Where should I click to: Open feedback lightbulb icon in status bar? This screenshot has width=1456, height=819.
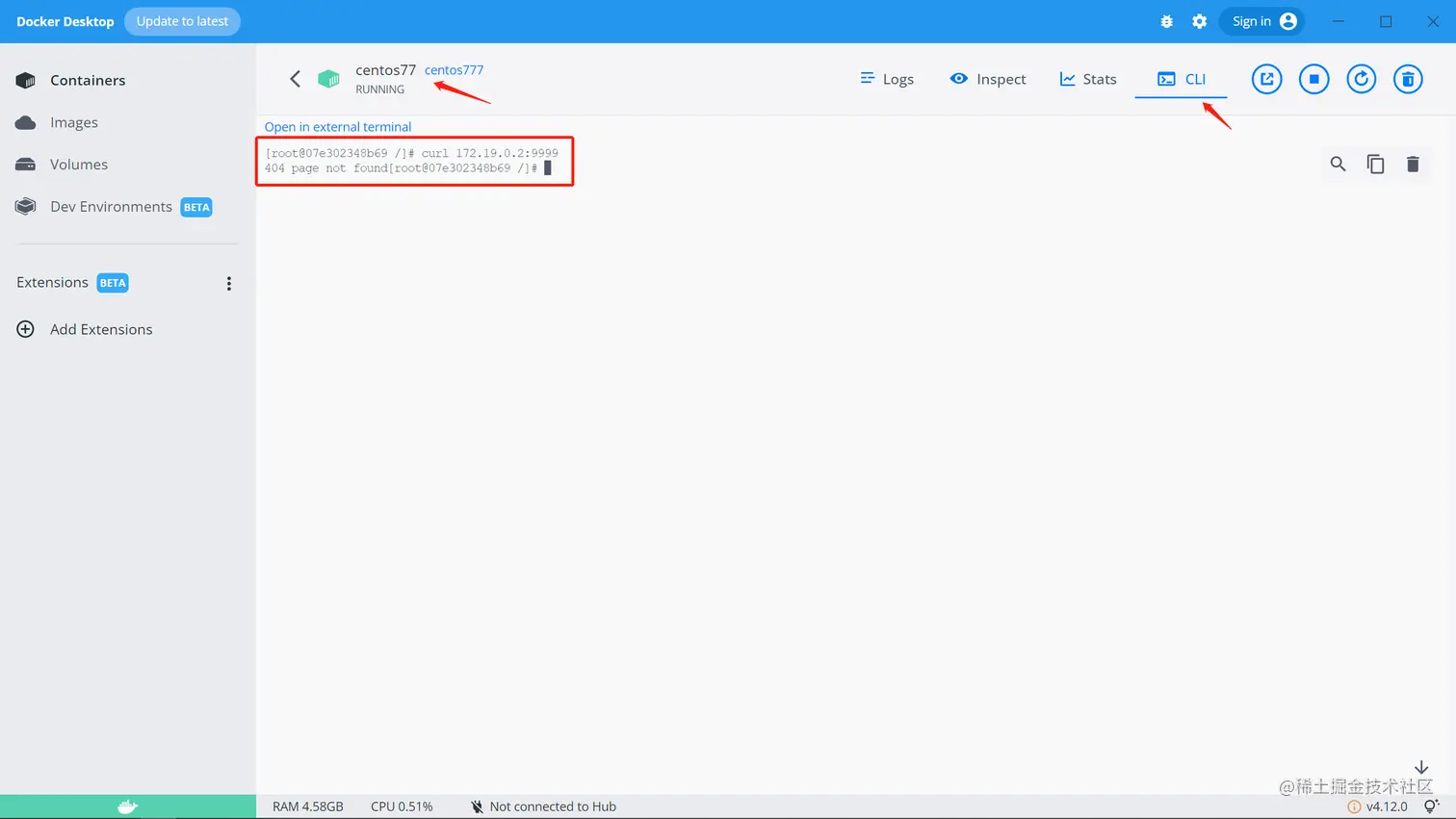click(1432, 806)
